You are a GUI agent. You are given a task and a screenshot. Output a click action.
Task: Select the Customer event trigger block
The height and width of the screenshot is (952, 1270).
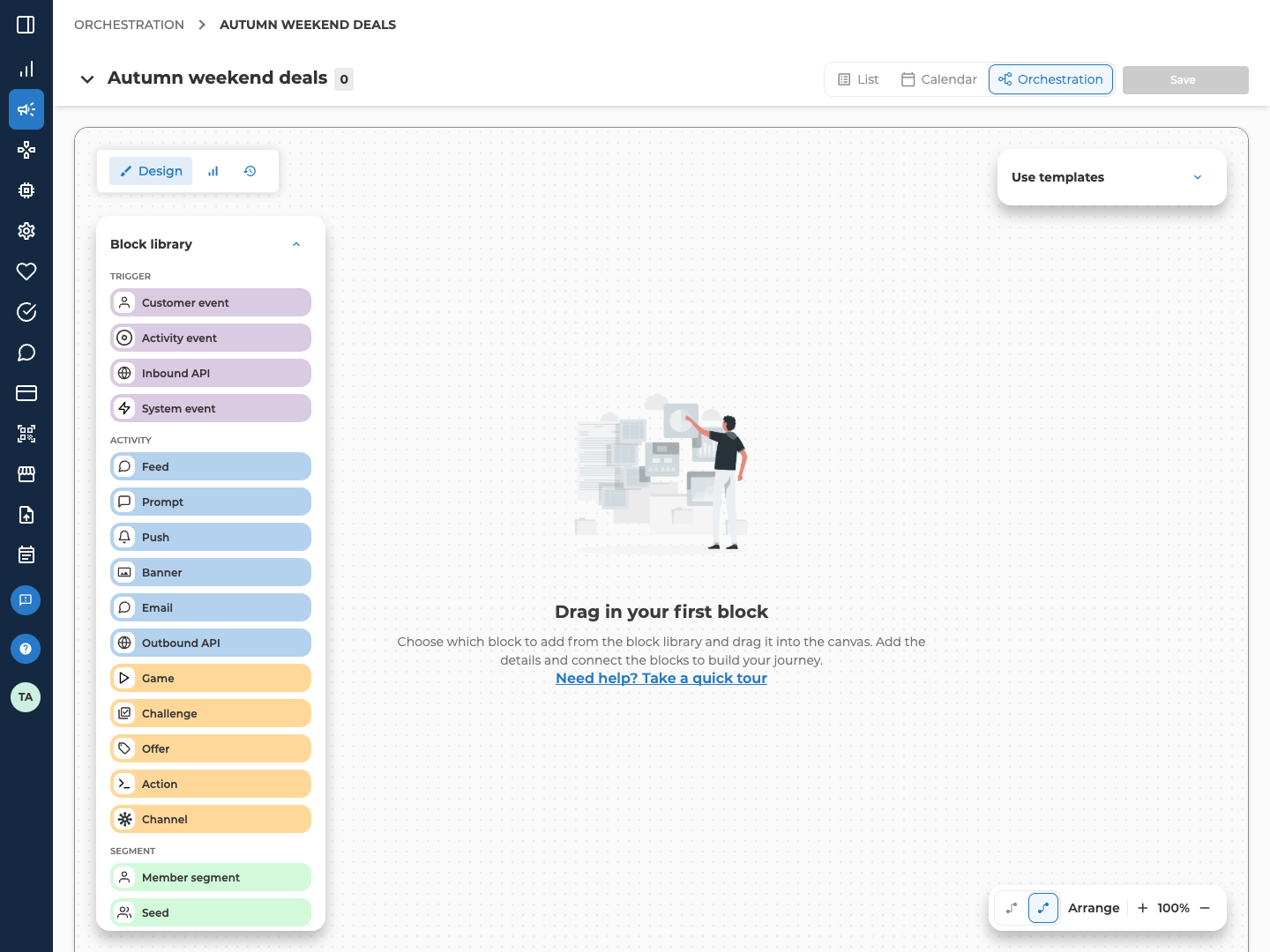(x=211, y=302)
